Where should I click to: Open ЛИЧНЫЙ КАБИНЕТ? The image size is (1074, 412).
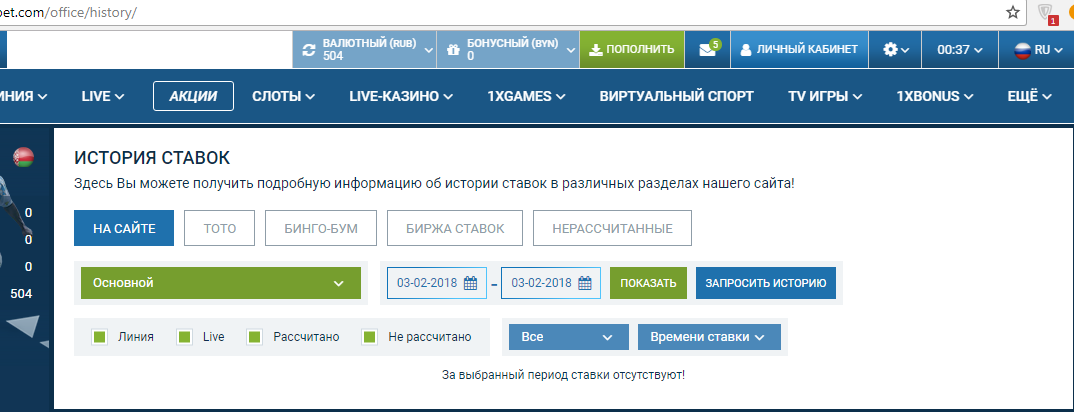click(x=799, y=49)
